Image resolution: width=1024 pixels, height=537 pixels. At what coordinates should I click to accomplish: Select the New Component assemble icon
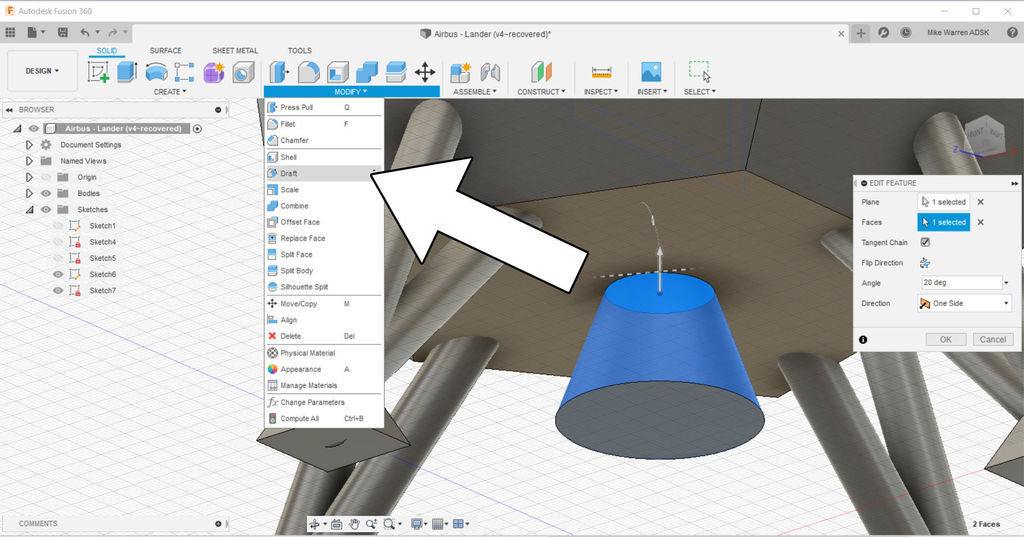pyautogui.click(x=460, y=72)
